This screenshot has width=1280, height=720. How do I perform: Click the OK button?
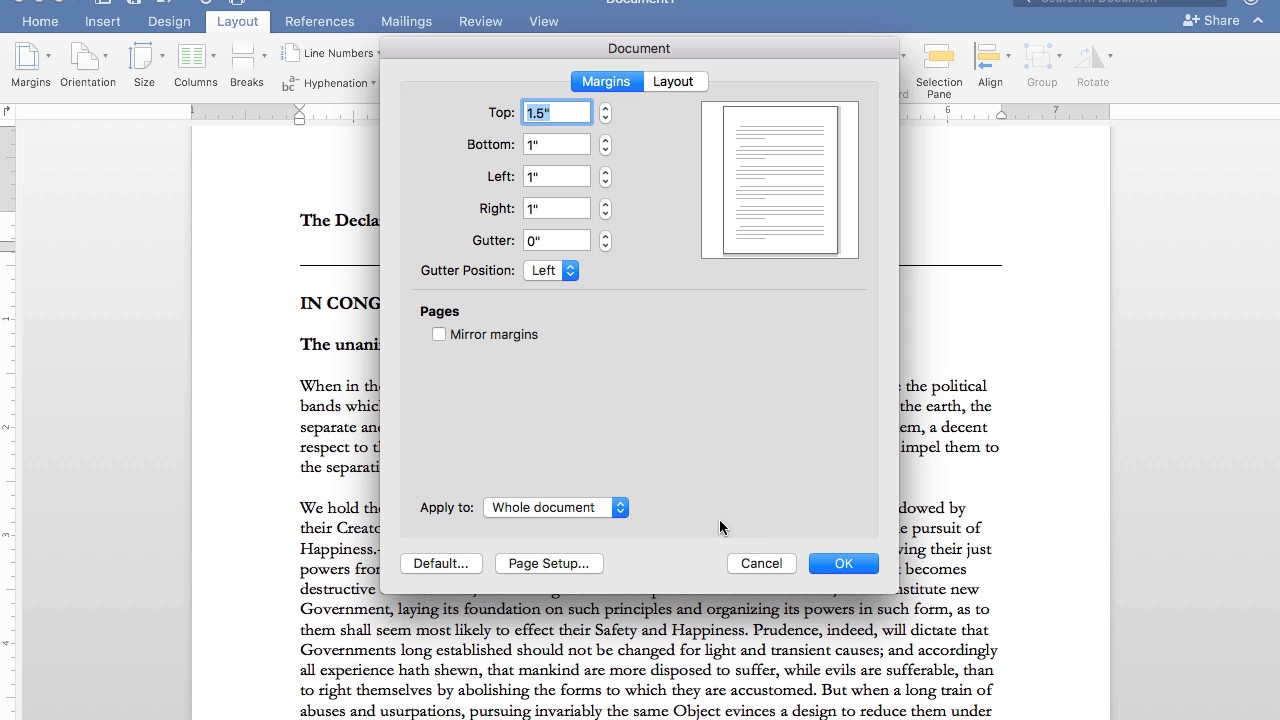point(844,563)
